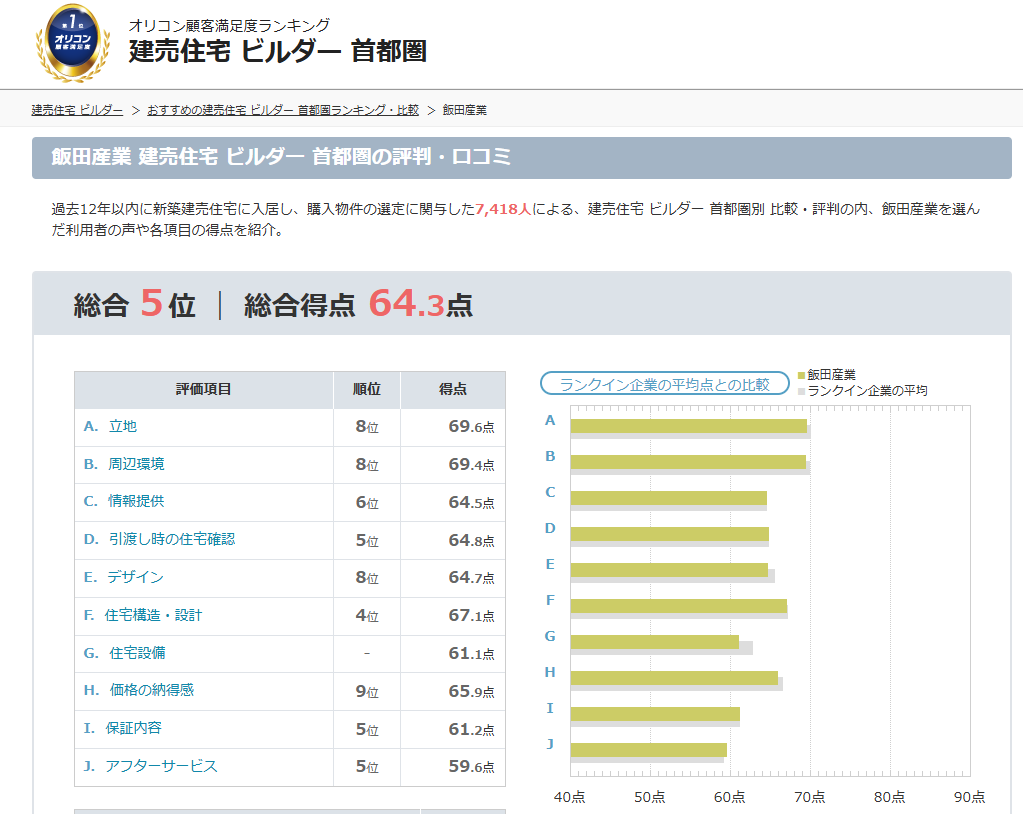Click the 飯田産業 legend color swatch
This screenshot has height=814, width=1023.
click(801, 376)
